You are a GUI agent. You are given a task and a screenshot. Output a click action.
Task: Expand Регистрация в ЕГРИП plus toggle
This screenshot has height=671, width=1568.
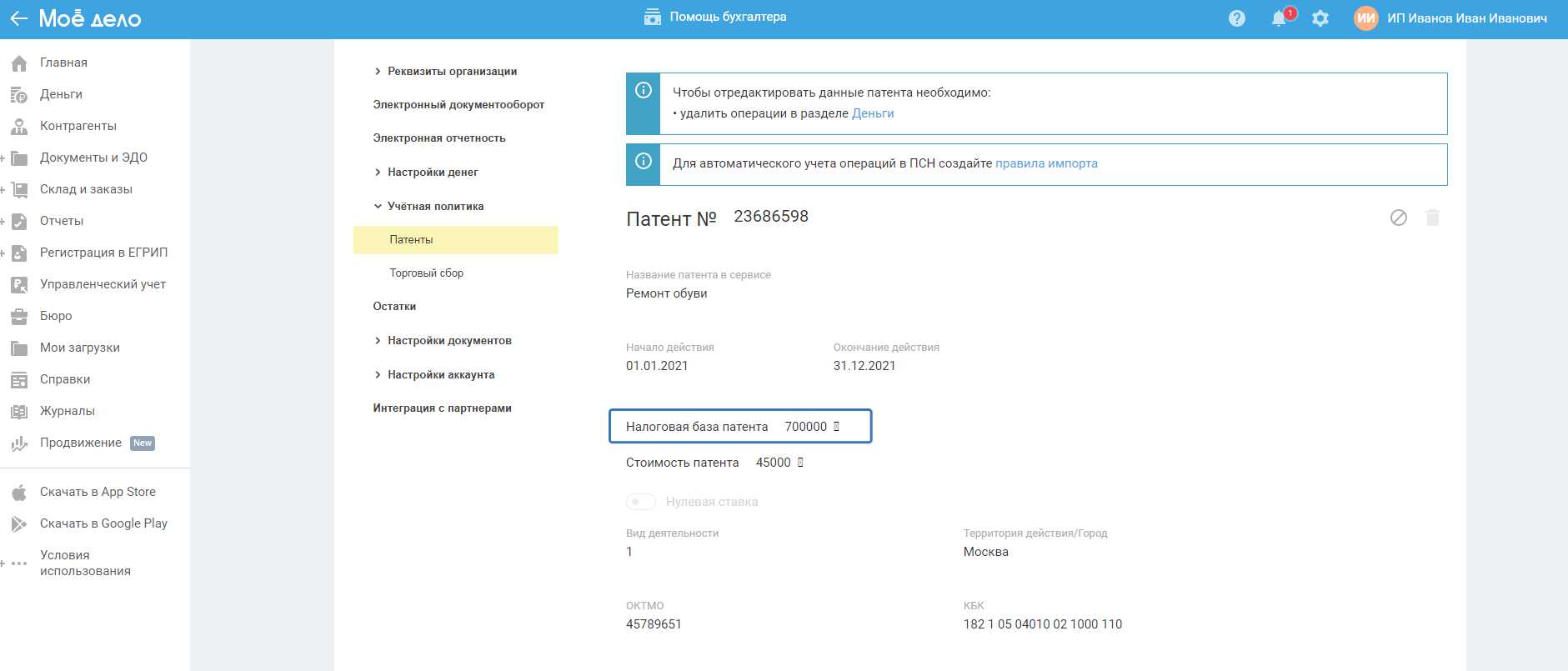click(x=3, y=253)
